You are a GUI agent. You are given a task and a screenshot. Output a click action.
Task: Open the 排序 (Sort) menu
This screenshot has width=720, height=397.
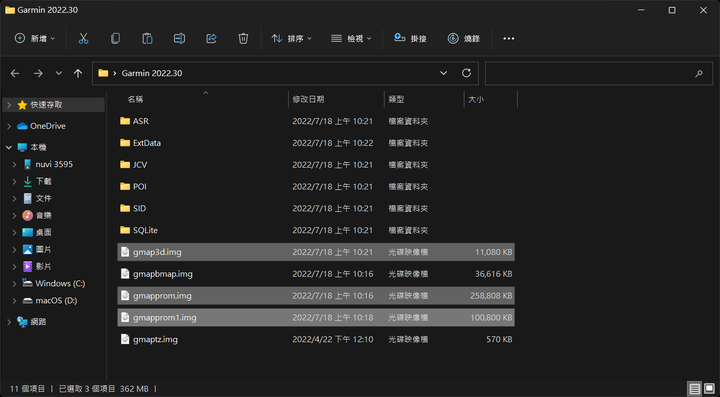[291, 39]
